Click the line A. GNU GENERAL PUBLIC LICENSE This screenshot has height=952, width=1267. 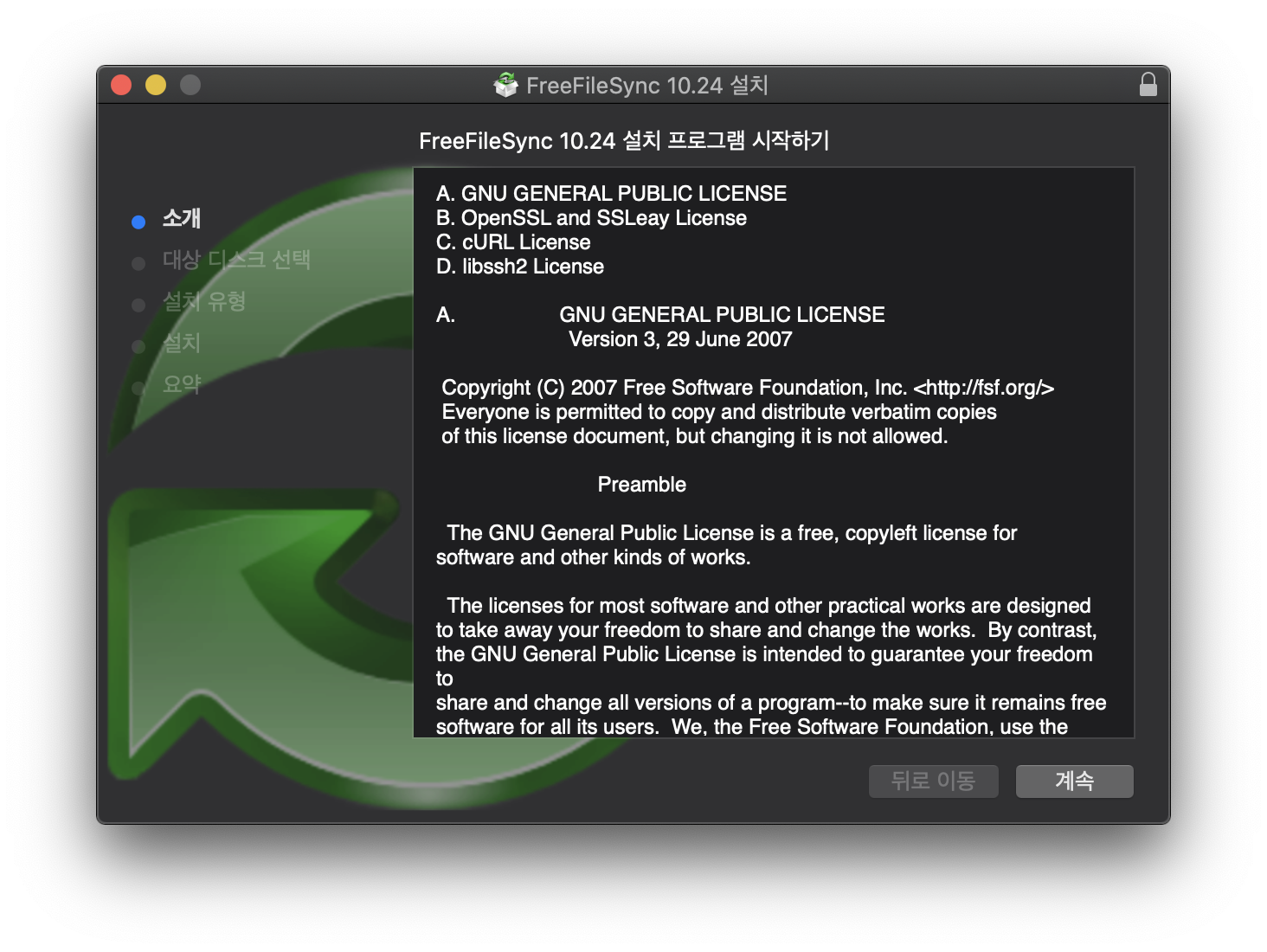611,193
